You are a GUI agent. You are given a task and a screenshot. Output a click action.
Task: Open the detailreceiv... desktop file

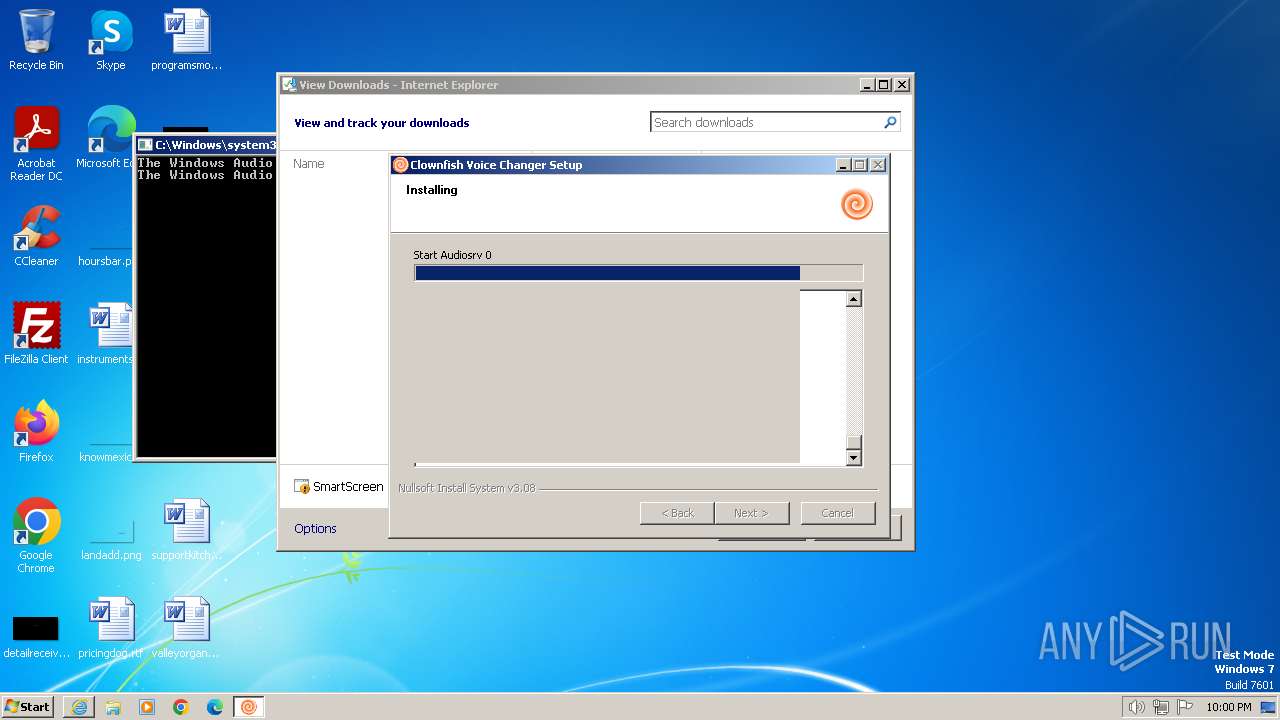click(36, 635)
